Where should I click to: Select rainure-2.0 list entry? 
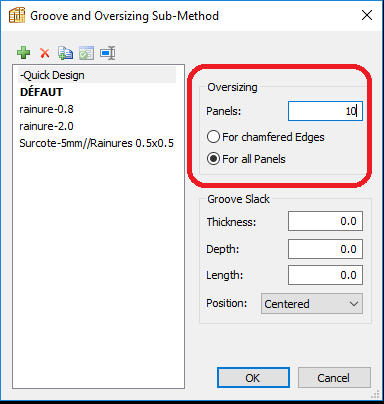tap(46, 126)
